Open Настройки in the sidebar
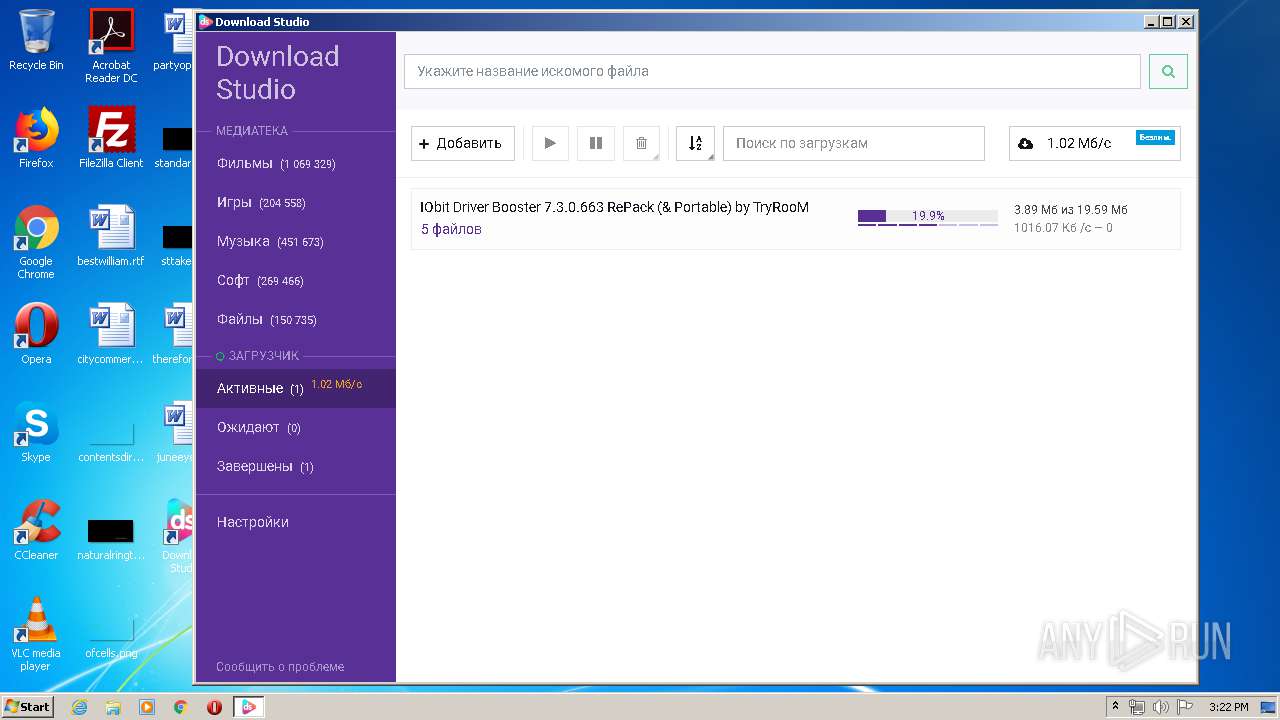The height and width of the screenshot is (720, 1280). click(x=253, y=522)
